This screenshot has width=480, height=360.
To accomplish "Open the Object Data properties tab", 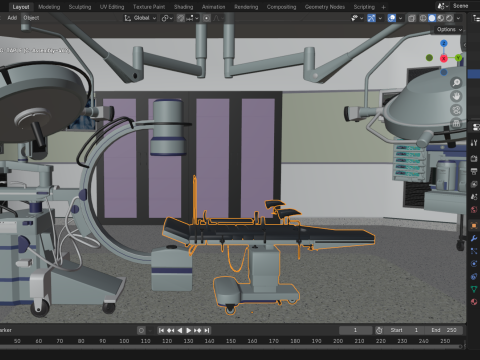I will coord(474,289).
